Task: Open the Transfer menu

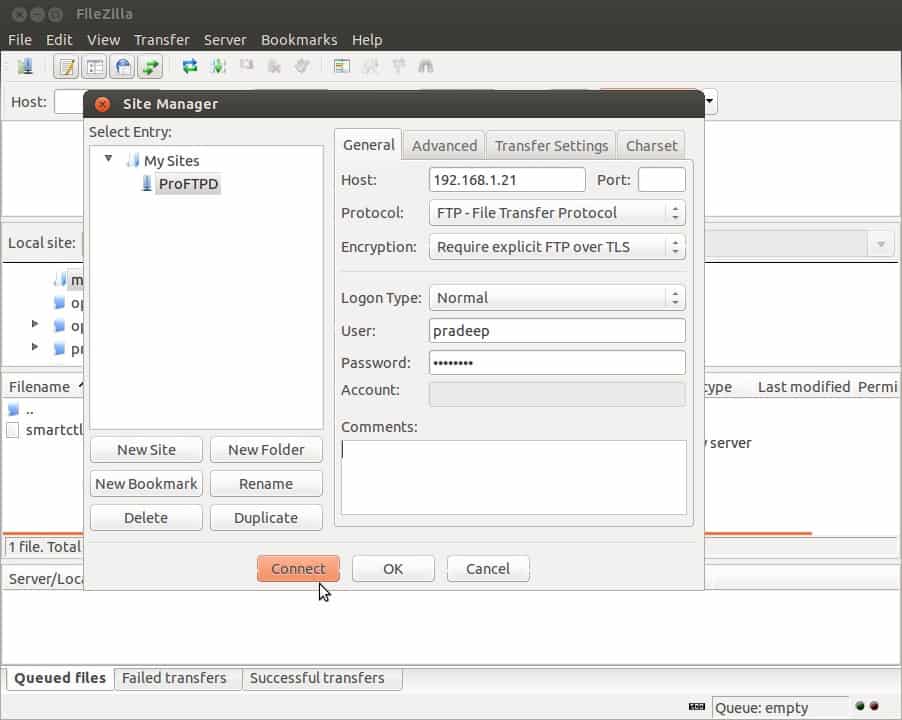Action: click(x=162, y=40)
